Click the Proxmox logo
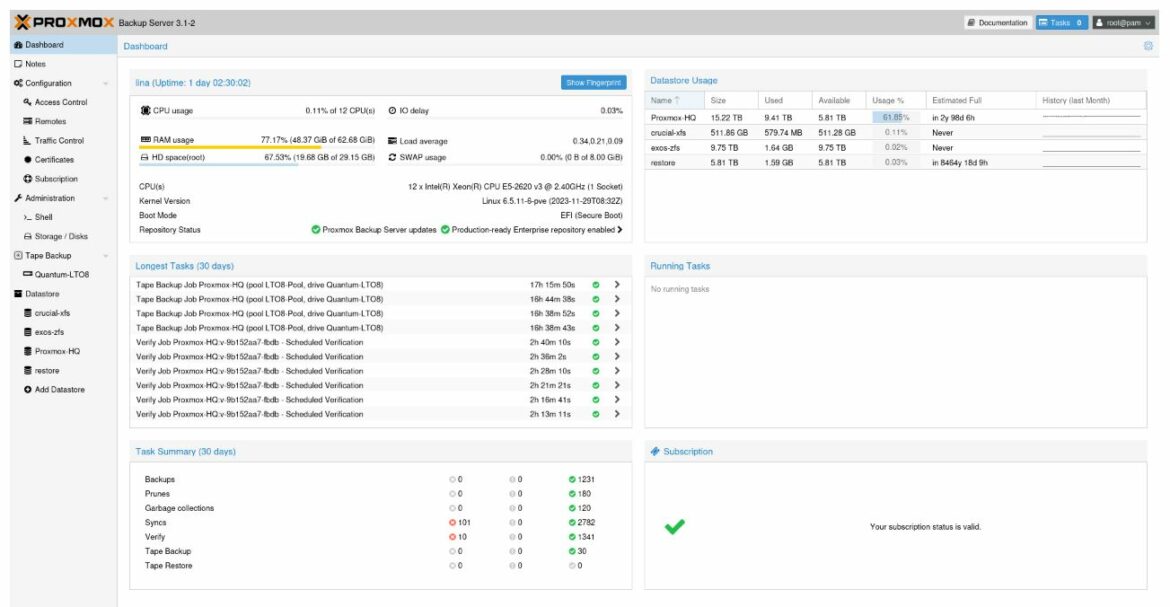The width and height of the screenshot is (1170, 607). pyautogui.click(x=64, y=22)
